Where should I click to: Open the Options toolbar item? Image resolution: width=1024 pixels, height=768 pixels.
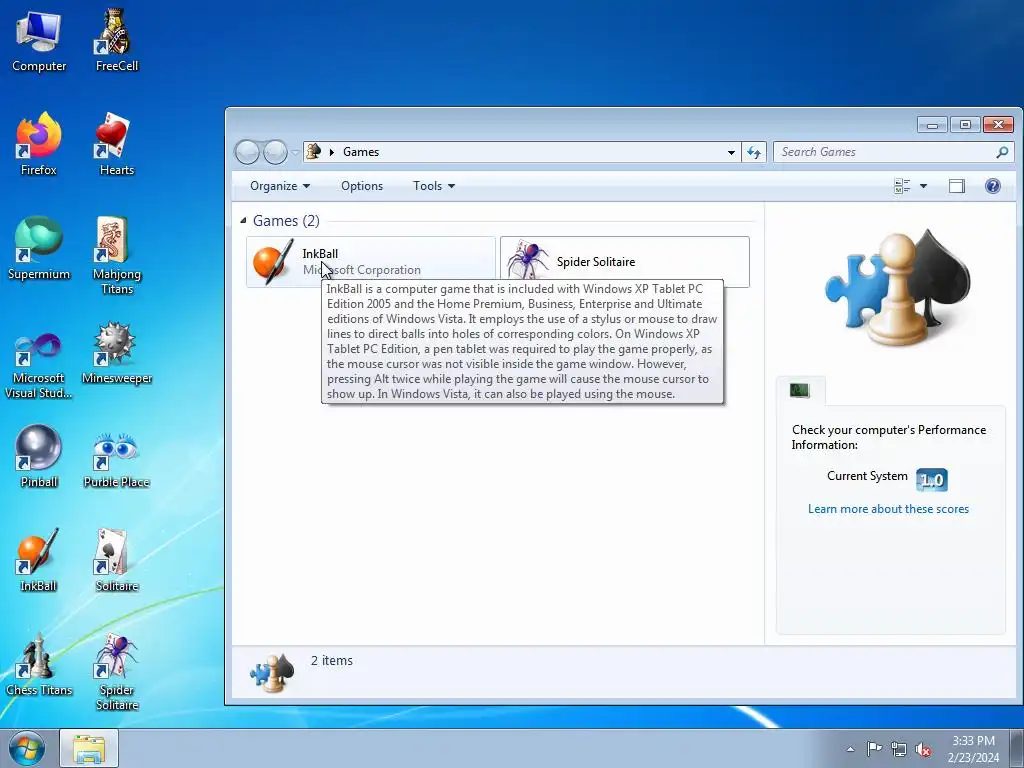coord(362,186)
